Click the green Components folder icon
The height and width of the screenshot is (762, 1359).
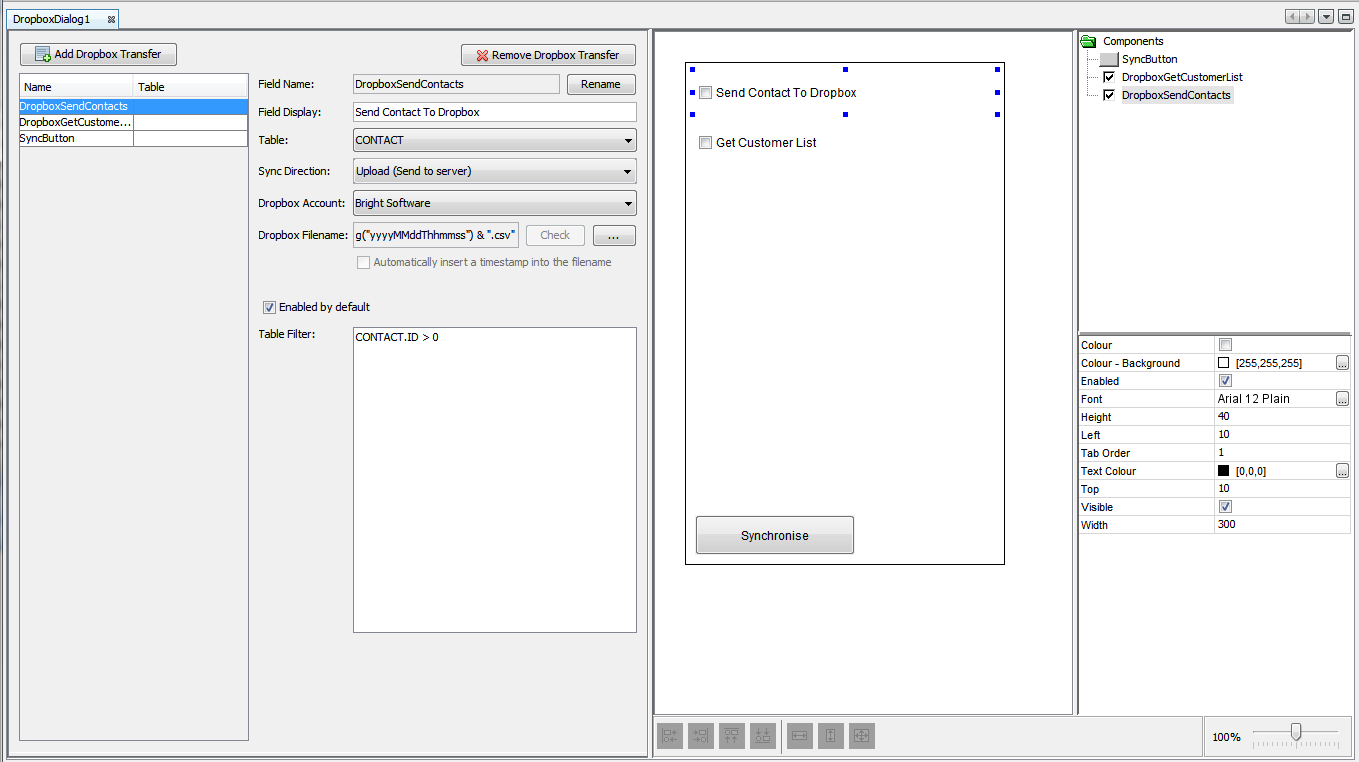1089,41
